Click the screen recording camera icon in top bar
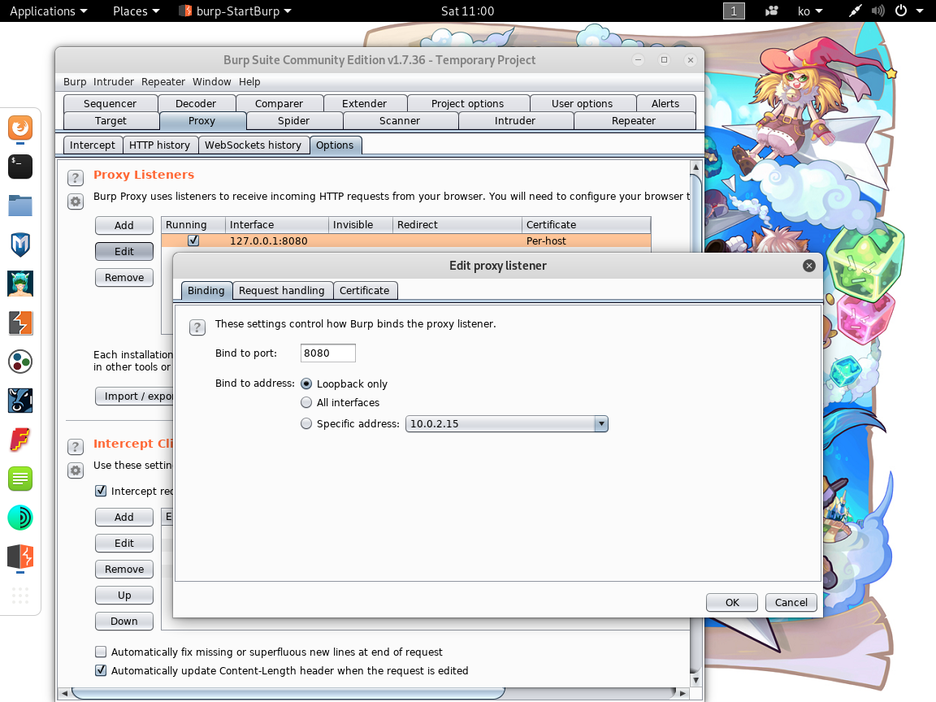This screenshot has width=936, height=702. (771, 11)
